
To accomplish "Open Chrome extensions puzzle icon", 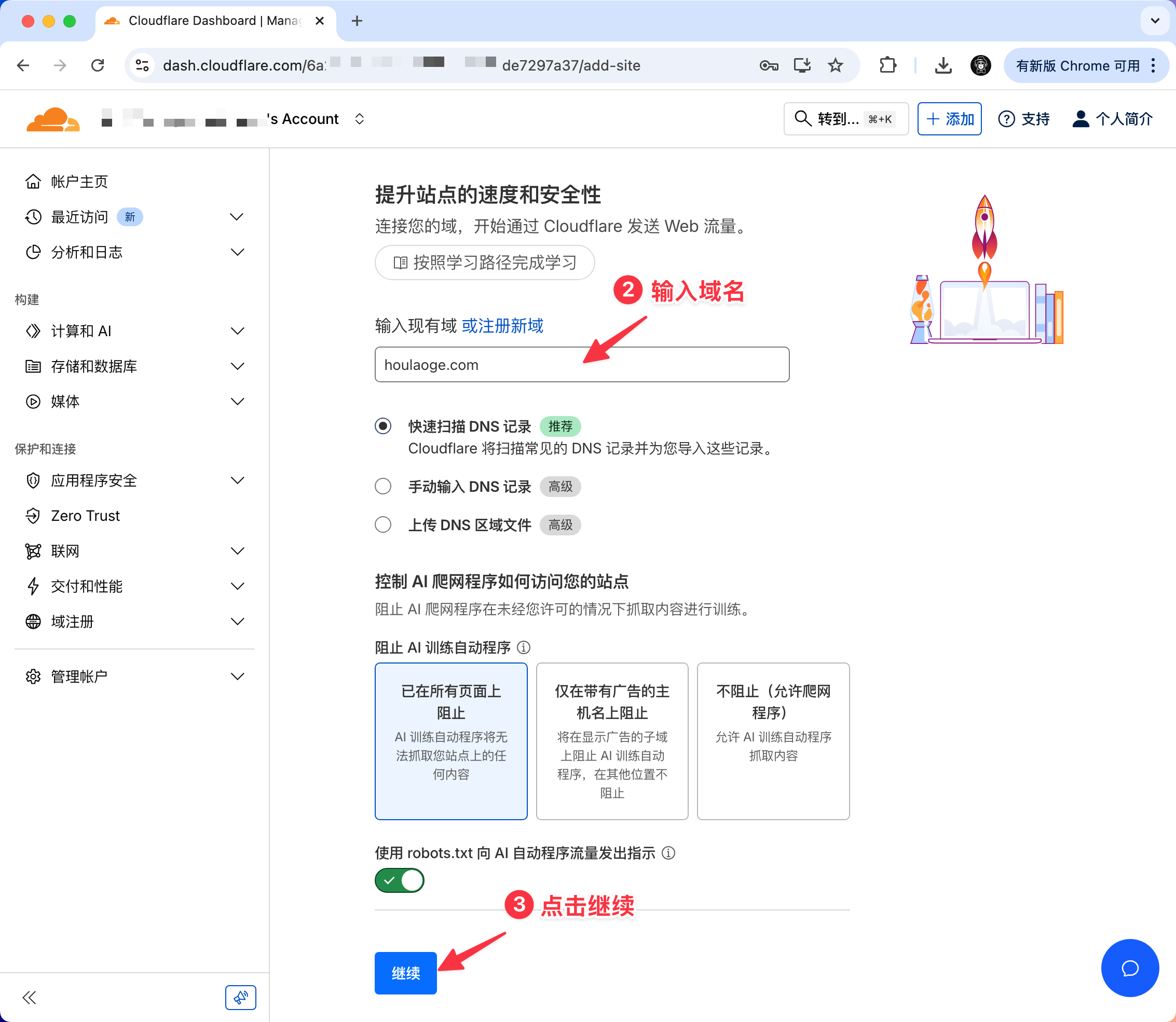I will [x=887, y=65].
